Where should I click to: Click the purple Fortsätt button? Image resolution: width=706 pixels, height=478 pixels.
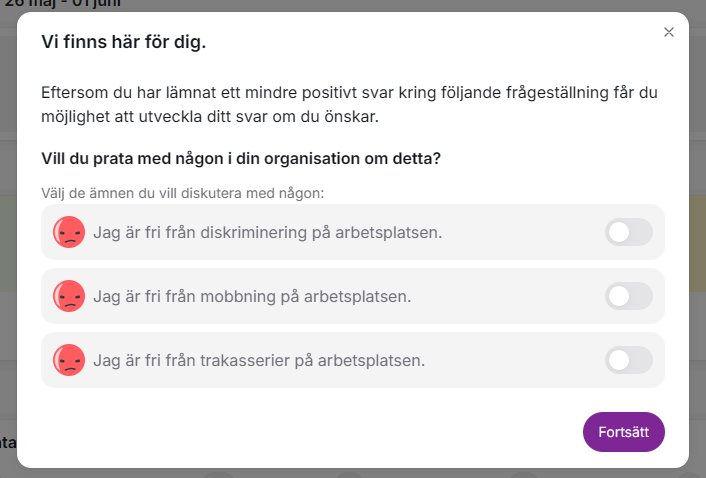(x=624, y=432)
